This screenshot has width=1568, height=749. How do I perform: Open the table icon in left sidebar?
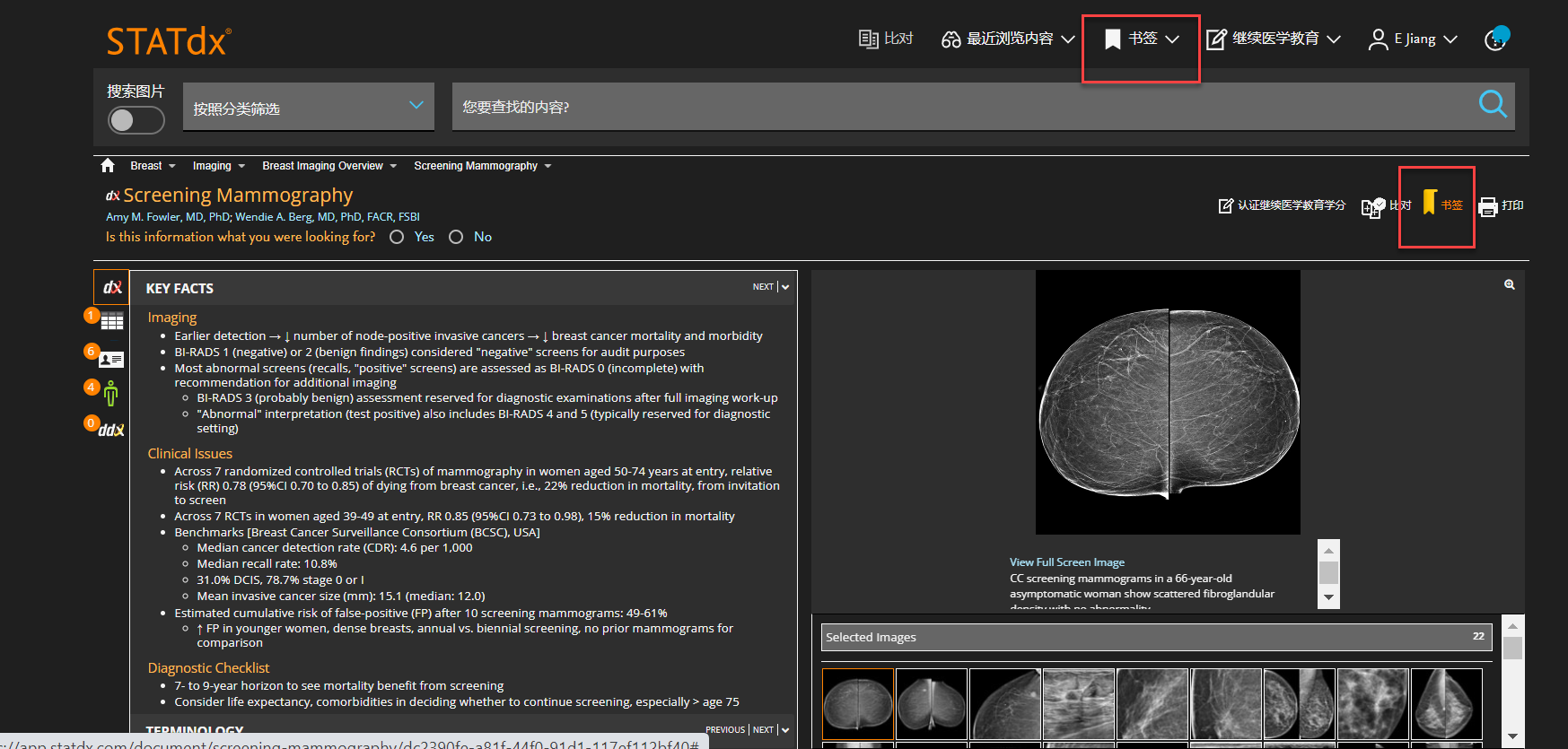[112, 322]
